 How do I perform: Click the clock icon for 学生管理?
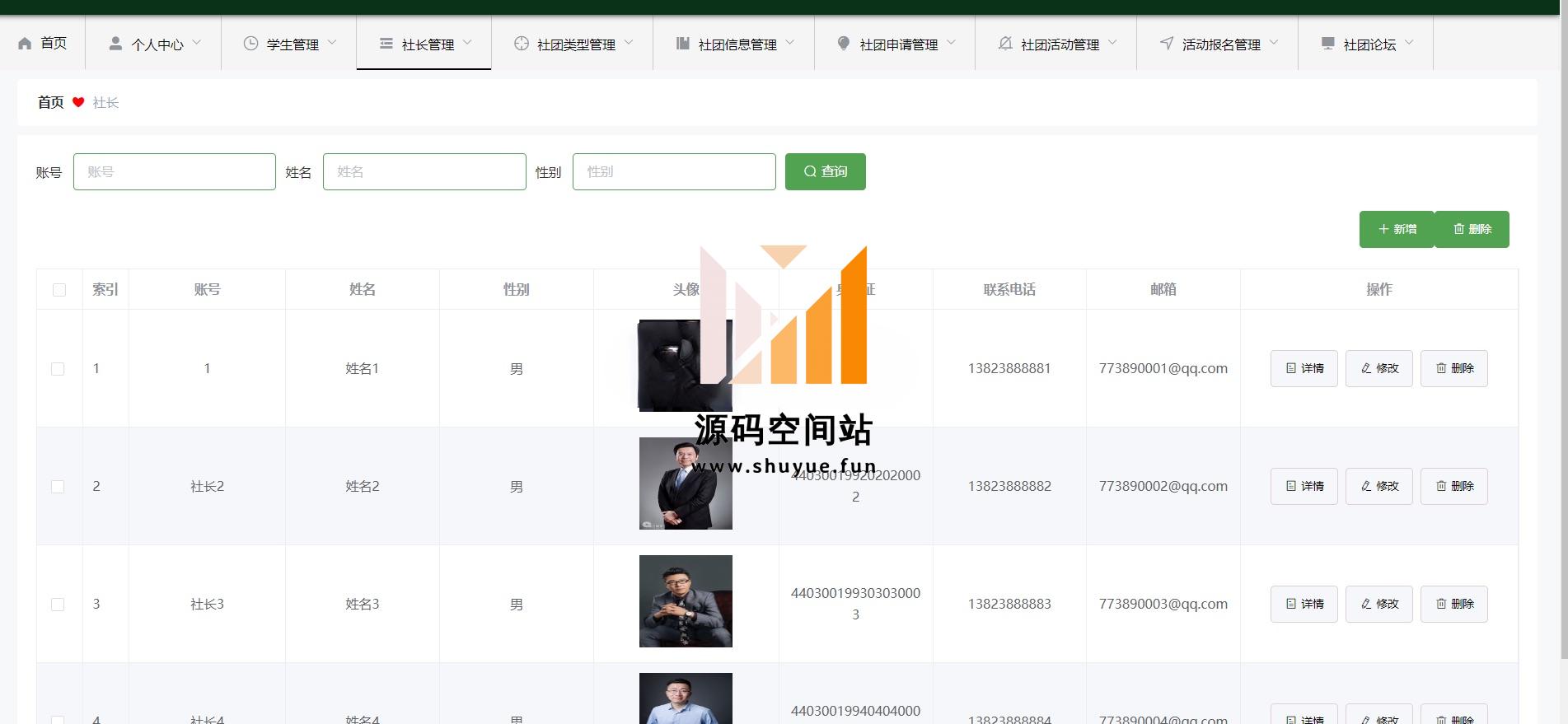250,44
